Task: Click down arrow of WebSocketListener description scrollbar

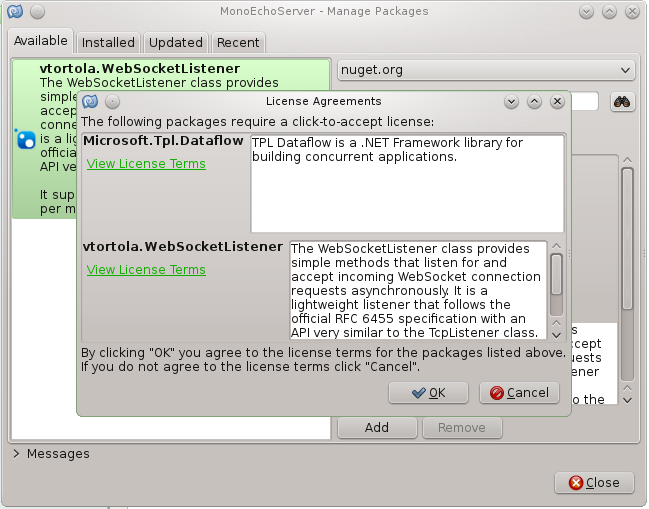Action: tap(556, 335)
